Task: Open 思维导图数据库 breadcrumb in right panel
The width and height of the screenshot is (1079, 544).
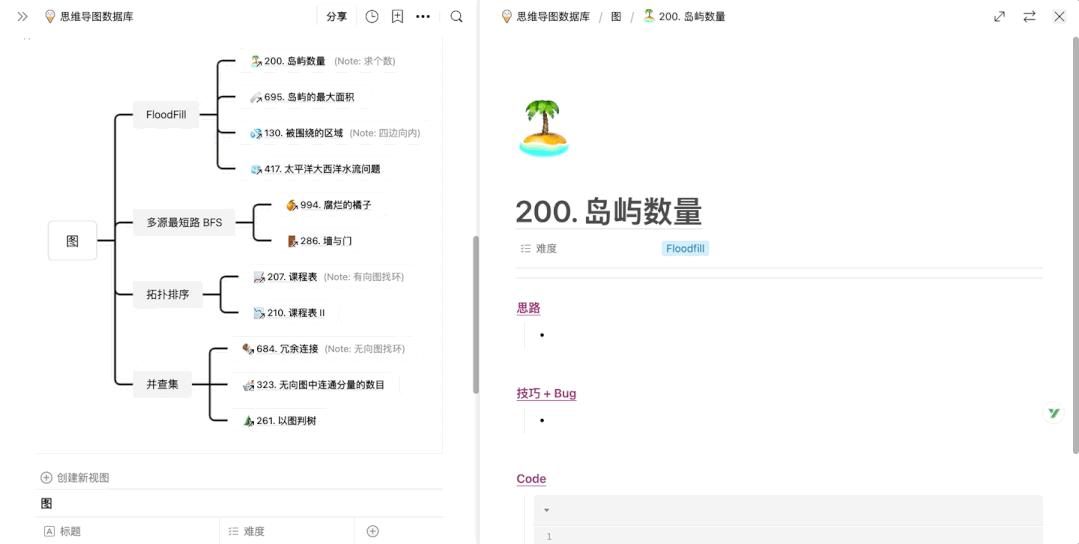Action: tap(552, 16)
